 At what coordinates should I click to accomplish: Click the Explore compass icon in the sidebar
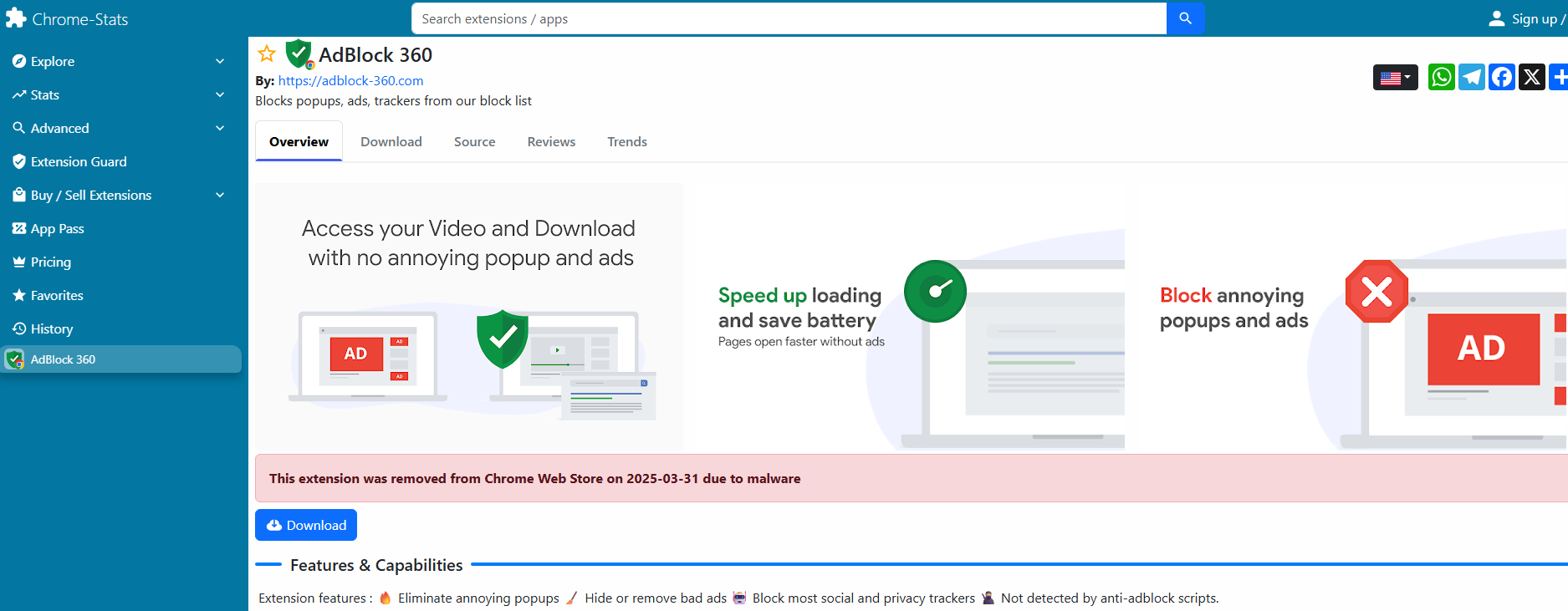(x=19, y=61)
